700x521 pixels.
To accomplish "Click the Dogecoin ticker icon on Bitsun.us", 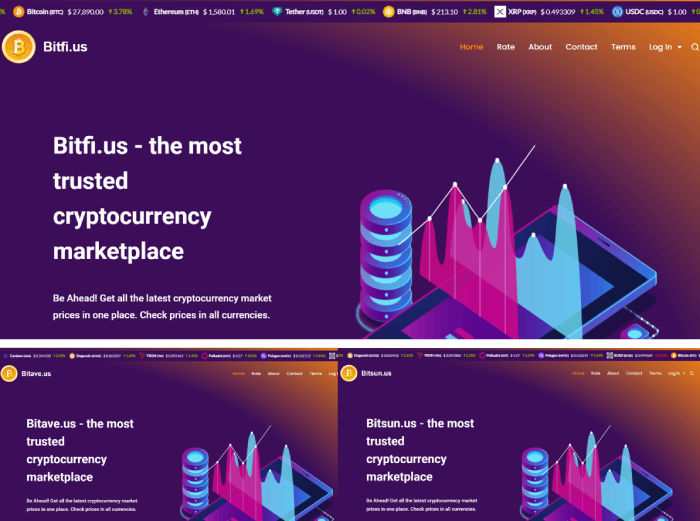I will click(x=350, y=356).
